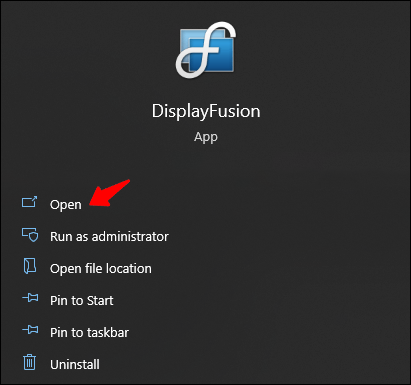
Task: Click the folder icon for Open file location
Action: 30,266
